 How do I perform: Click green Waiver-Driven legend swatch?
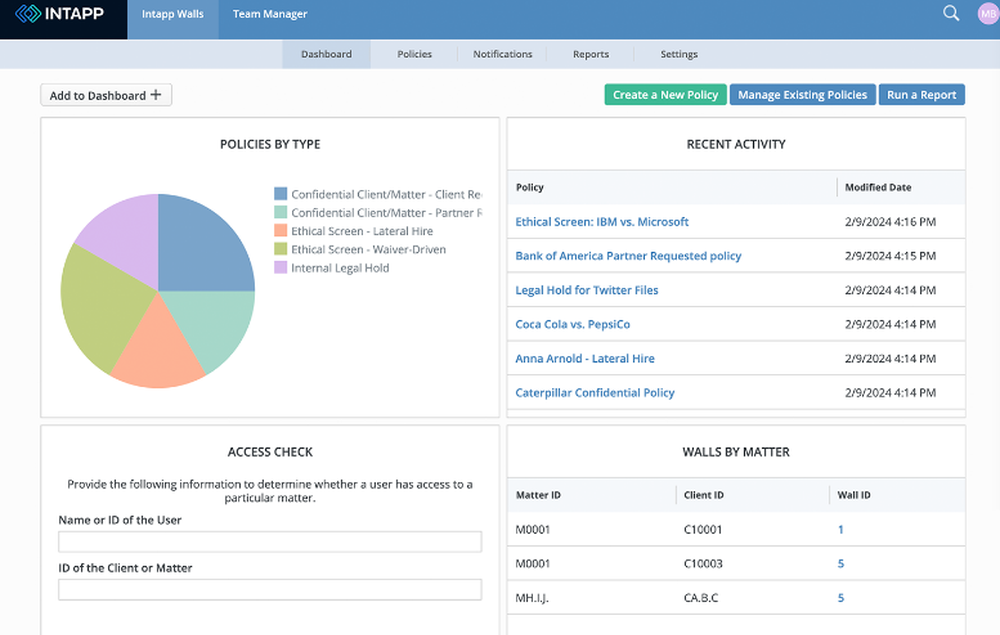pyautogui.click(x=281, y=249)
